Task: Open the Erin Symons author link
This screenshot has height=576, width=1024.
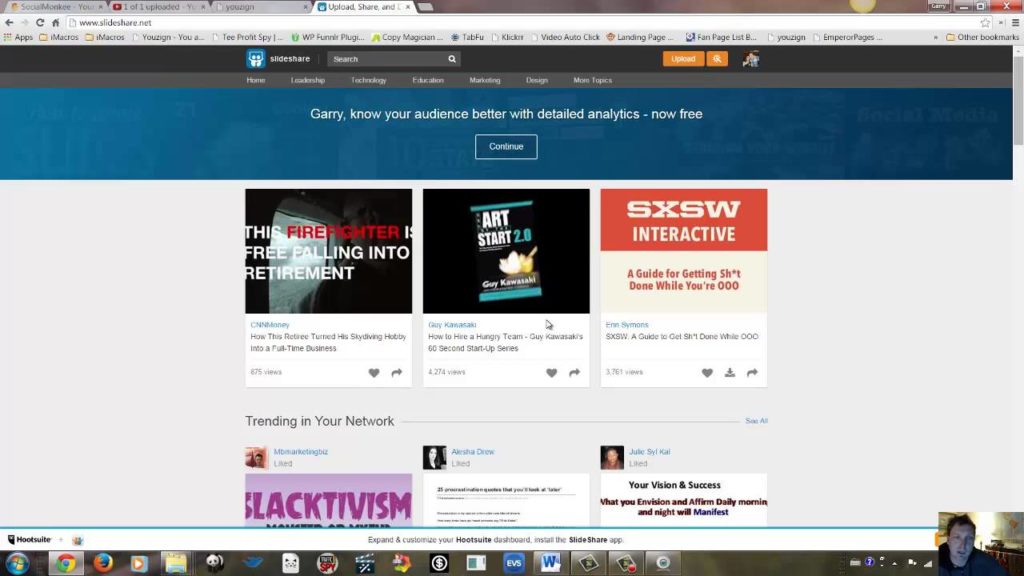Action: click(626, 325)
